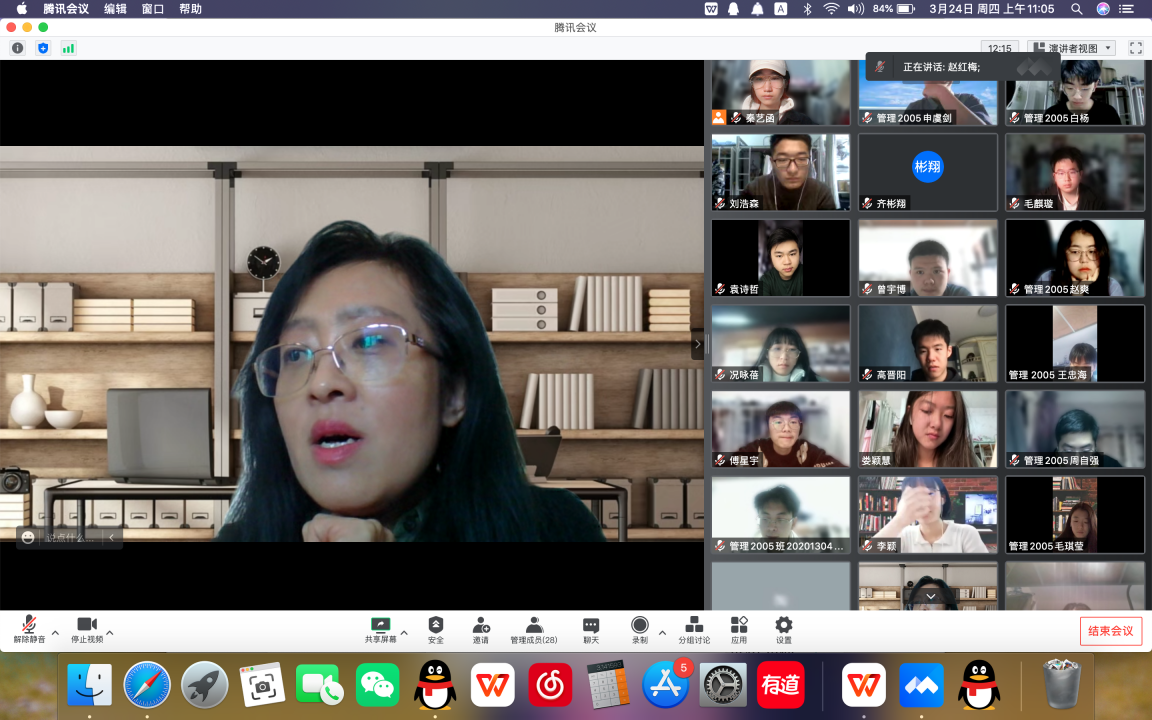Screen dimensions: 1152x720
Task: Start 分组讨论 breakout rooms
Action: click(694, 629)
